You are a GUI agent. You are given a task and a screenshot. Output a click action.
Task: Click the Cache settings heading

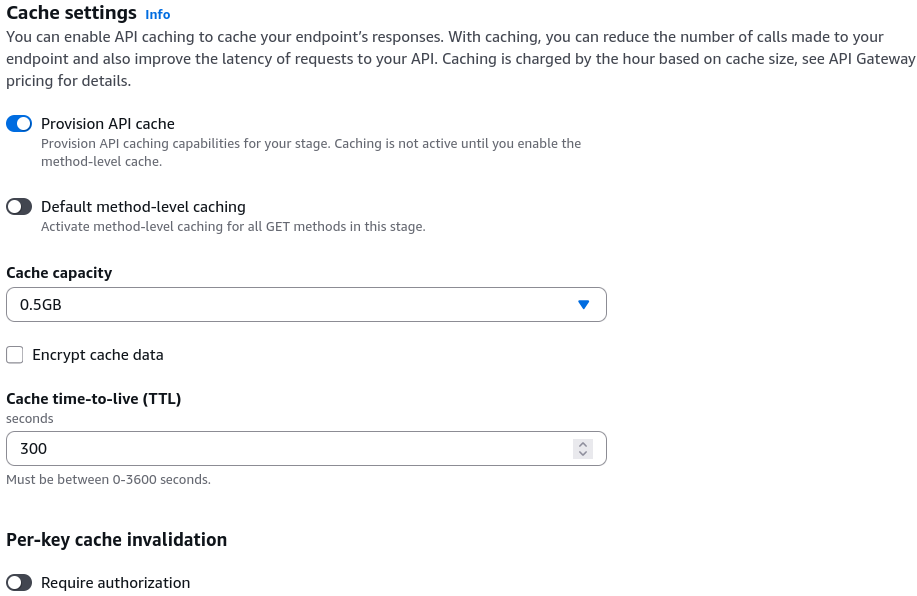[x=71, y=12]
